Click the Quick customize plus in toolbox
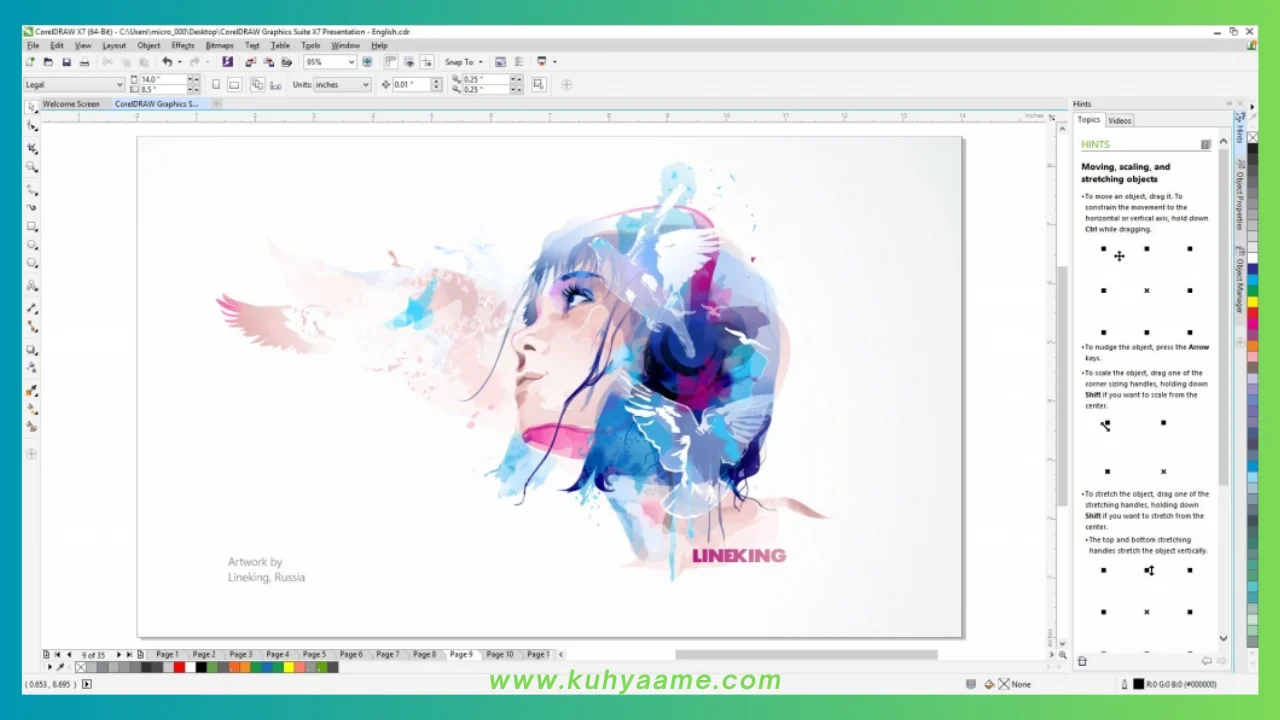This screenshot has height=720, width=1280. click(32, 454)
